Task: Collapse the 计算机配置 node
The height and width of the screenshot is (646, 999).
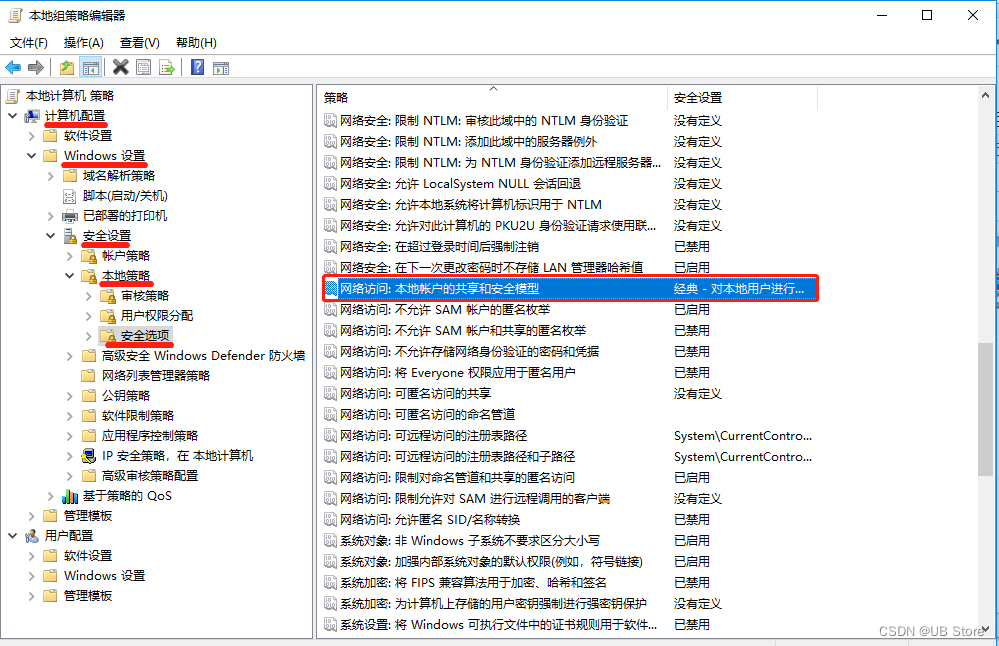Action: pos(13,116)
